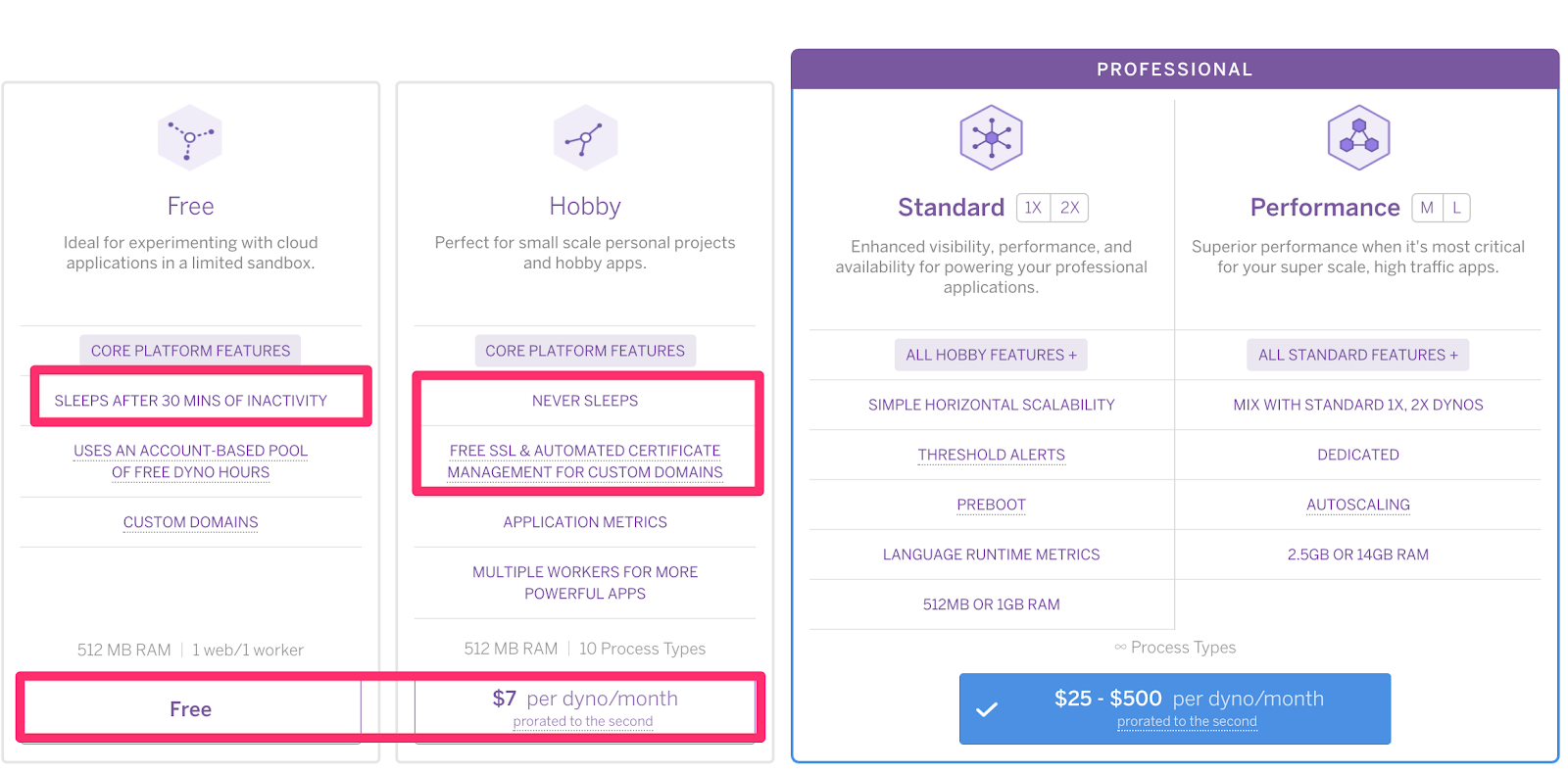Screen dimensions: 1568x773
Task: Open Core Platform Features under Free plan
Action: click(x=190, y=351)
